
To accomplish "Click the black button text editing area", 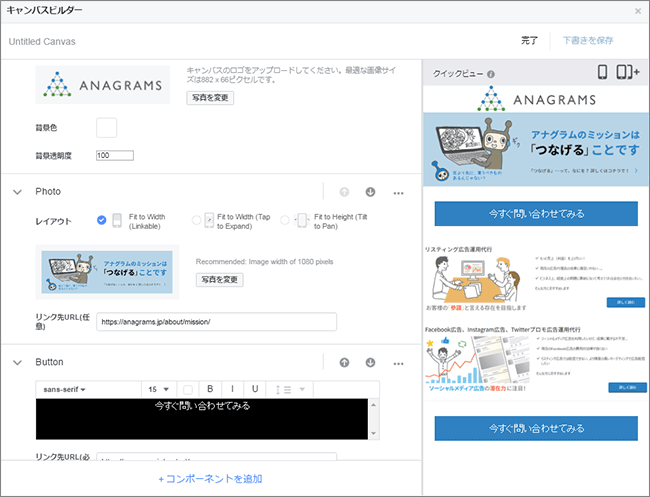I will pyautogui.click(x=201, y=419).
